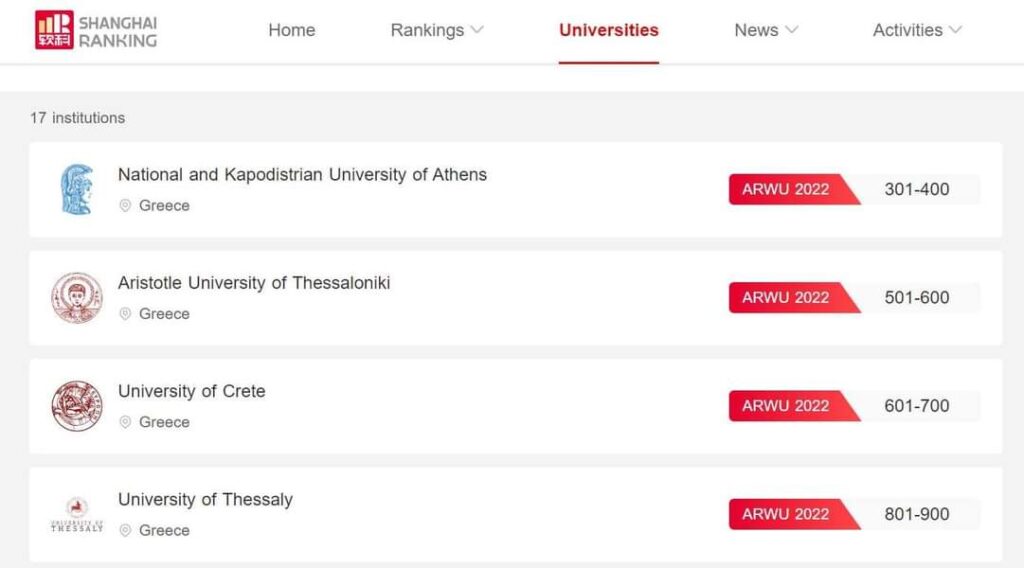Open the Activities dropdown menu

coord(917,30)
